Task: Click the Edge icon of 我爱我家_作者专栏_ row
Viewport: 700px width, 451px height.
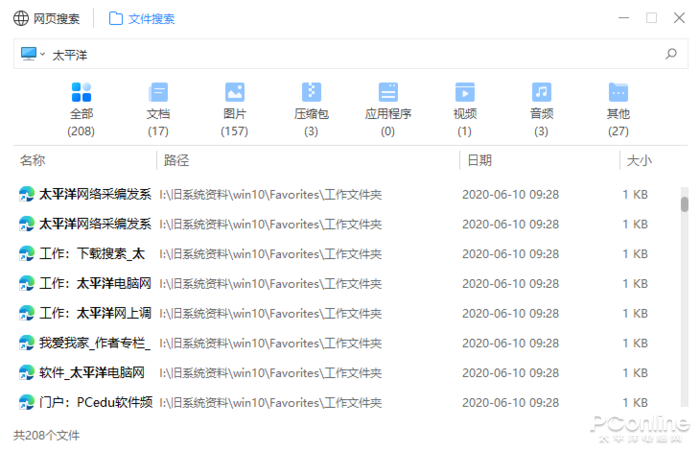Action: [x=26, y=343]
